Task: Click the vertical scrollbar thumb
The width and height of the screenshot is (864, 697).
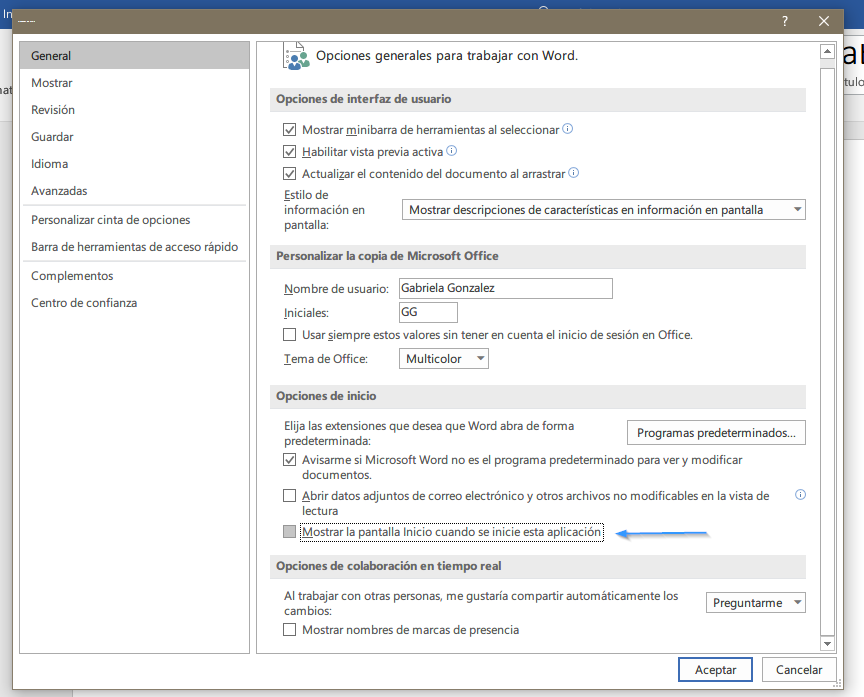Action: click(x=827, y=352)
